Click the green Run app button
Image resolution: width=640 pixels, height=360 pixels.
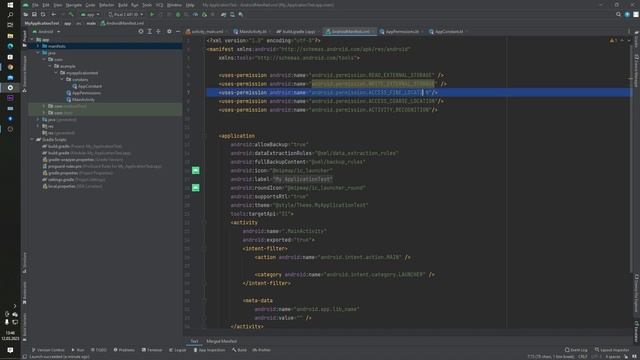point(152,14)
